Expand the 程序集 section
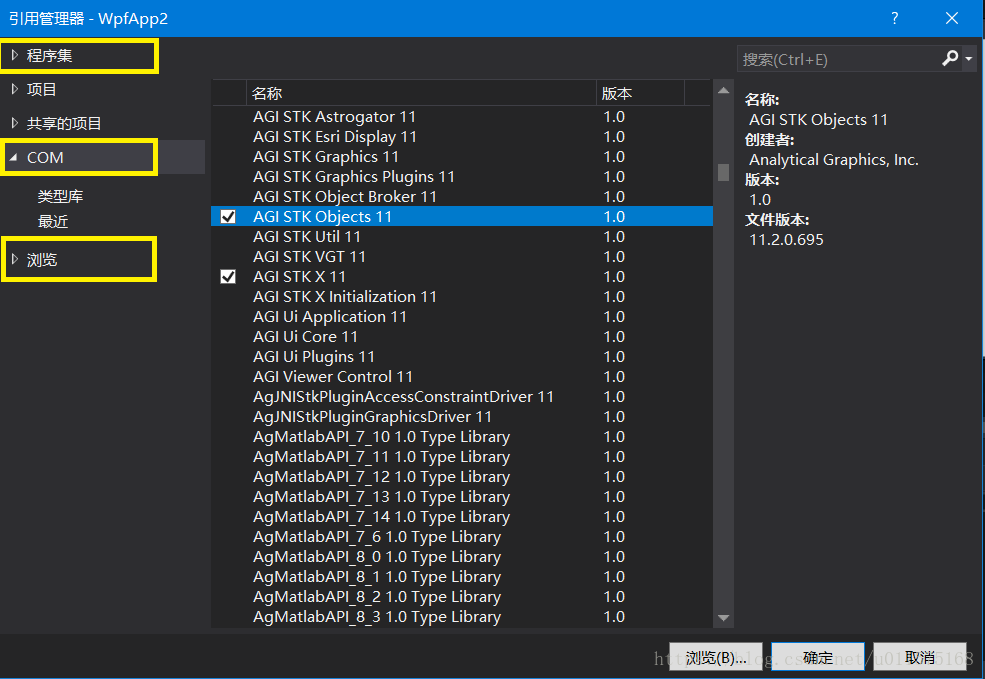This screenshot has width=985, height=679. (x=15, y=55)
